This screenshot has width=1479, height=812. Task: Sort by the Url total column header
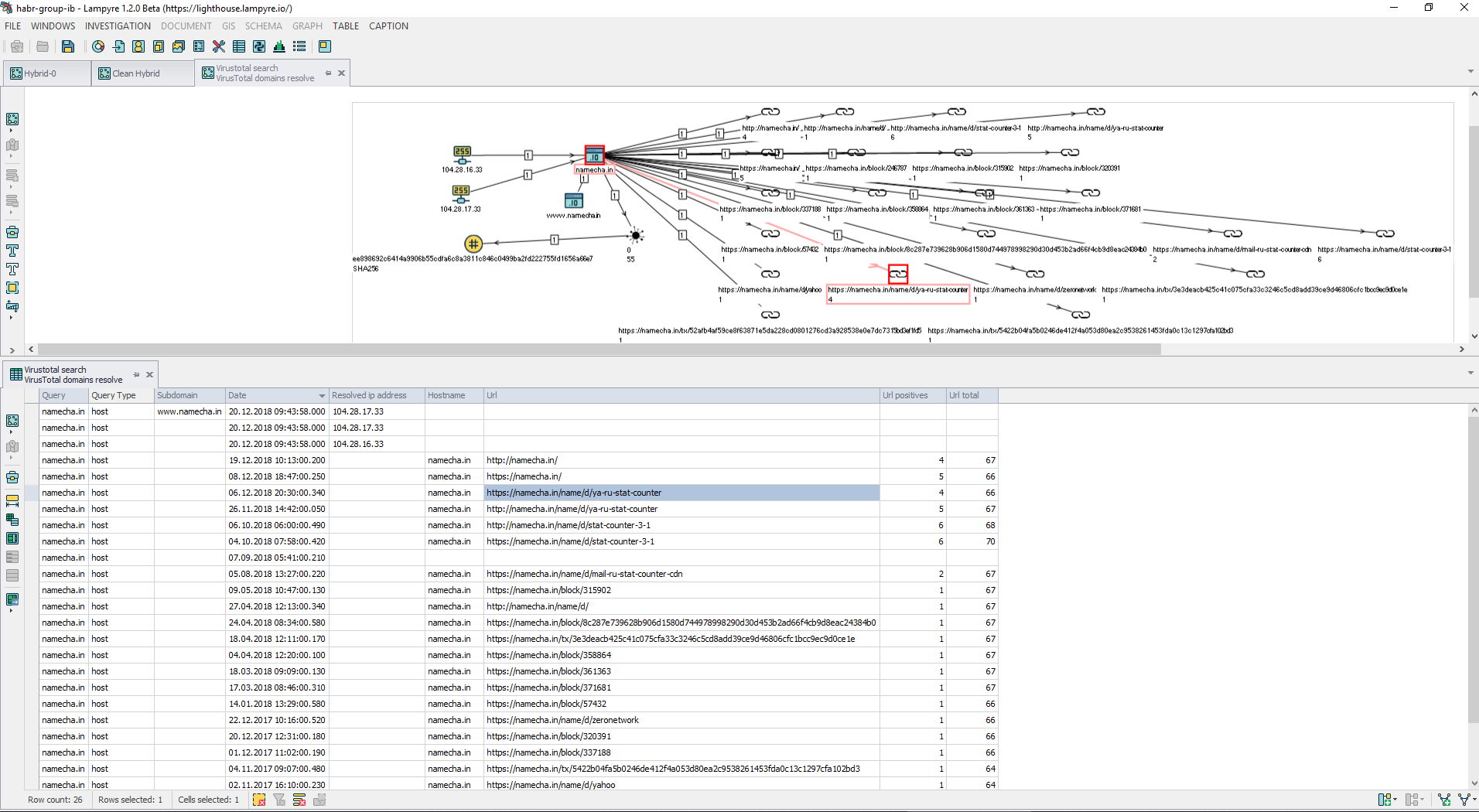point(972,395)
